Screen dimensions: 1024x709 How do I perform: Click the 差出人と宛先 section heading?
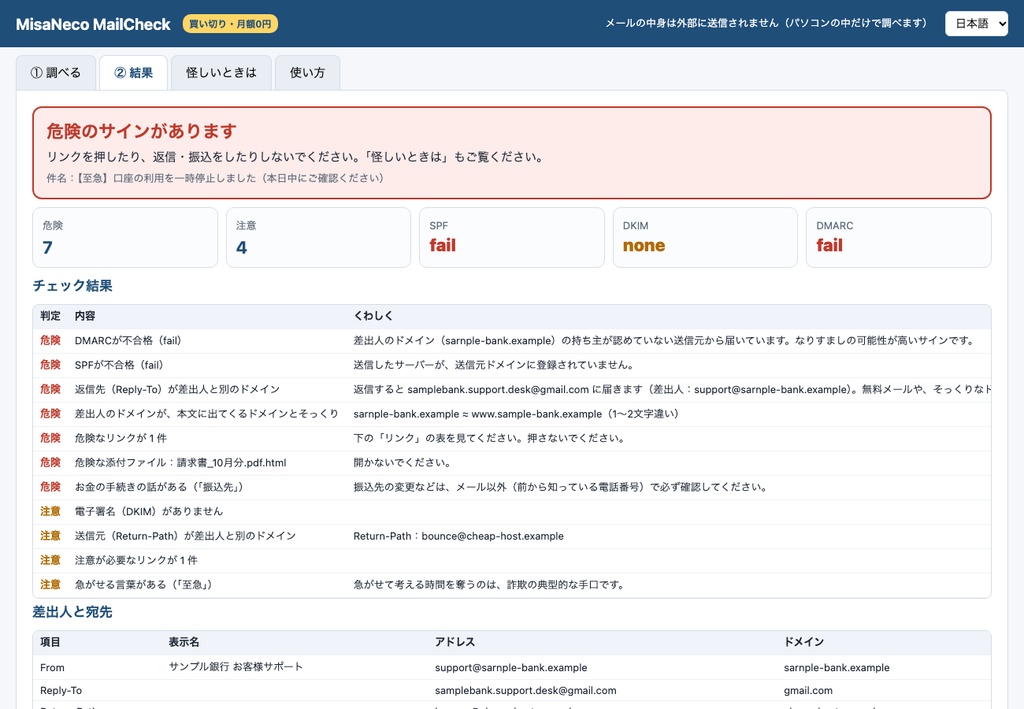pos(72,612)
